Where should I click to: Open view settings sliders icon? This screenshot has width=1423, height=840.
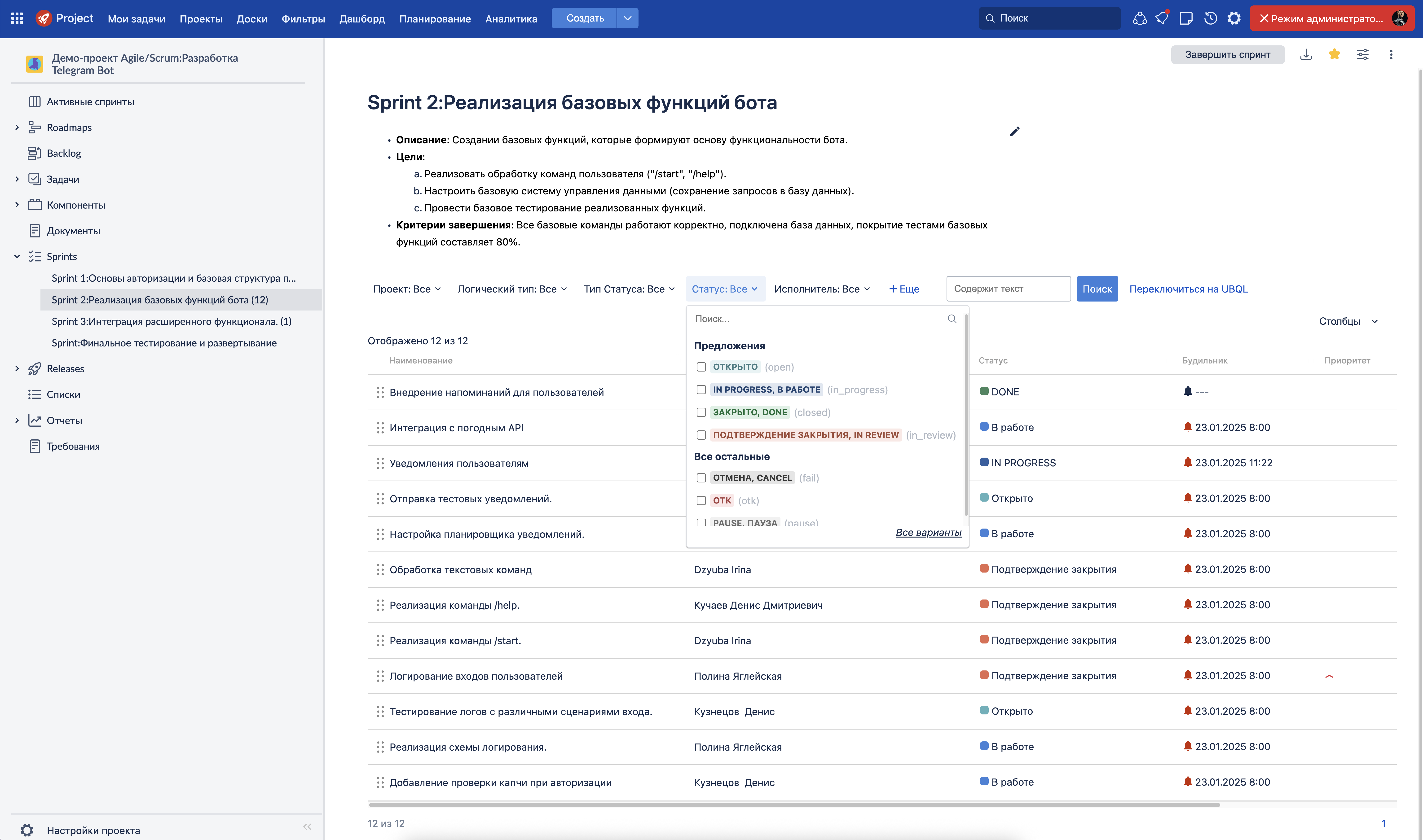[x=1362, y=54]
